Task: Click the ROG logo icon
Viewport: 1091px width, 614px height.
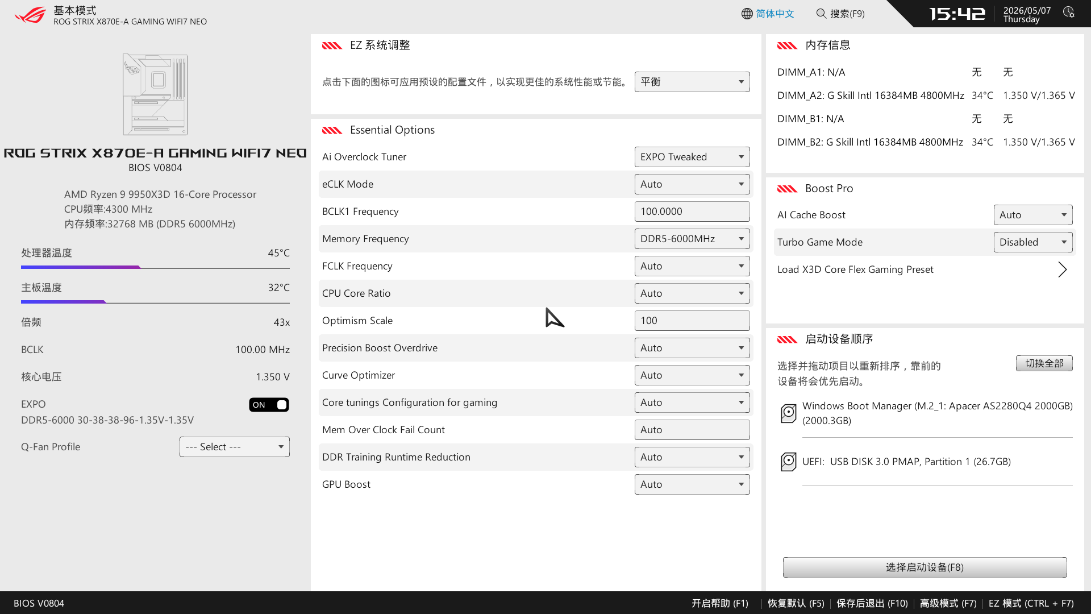Action: (31, 15)
